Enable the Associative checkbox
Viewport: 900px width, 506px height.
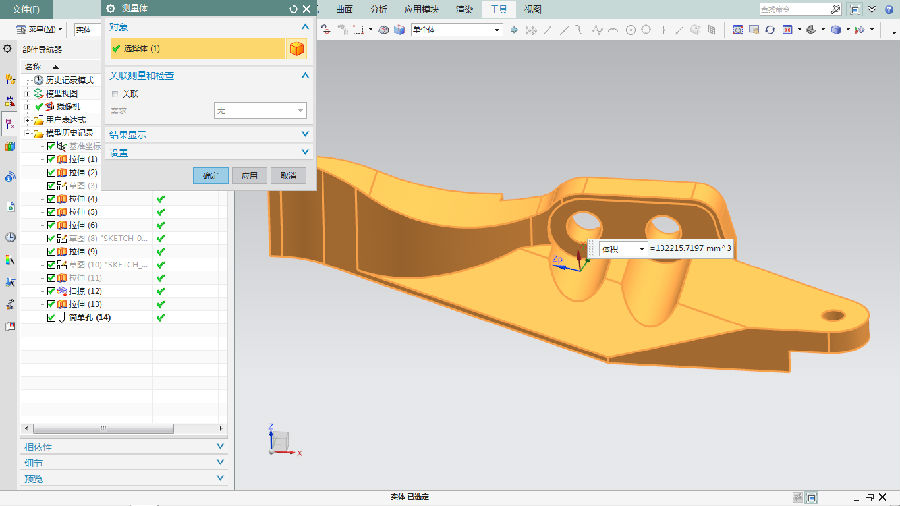pos(115,93)
